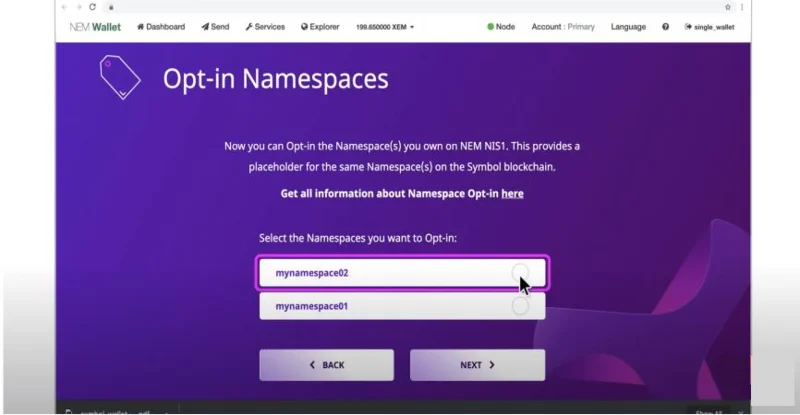Select the mynamespace02 radio circle
Image resolution: width=800 pixels, height=415 pixels.
520,272
